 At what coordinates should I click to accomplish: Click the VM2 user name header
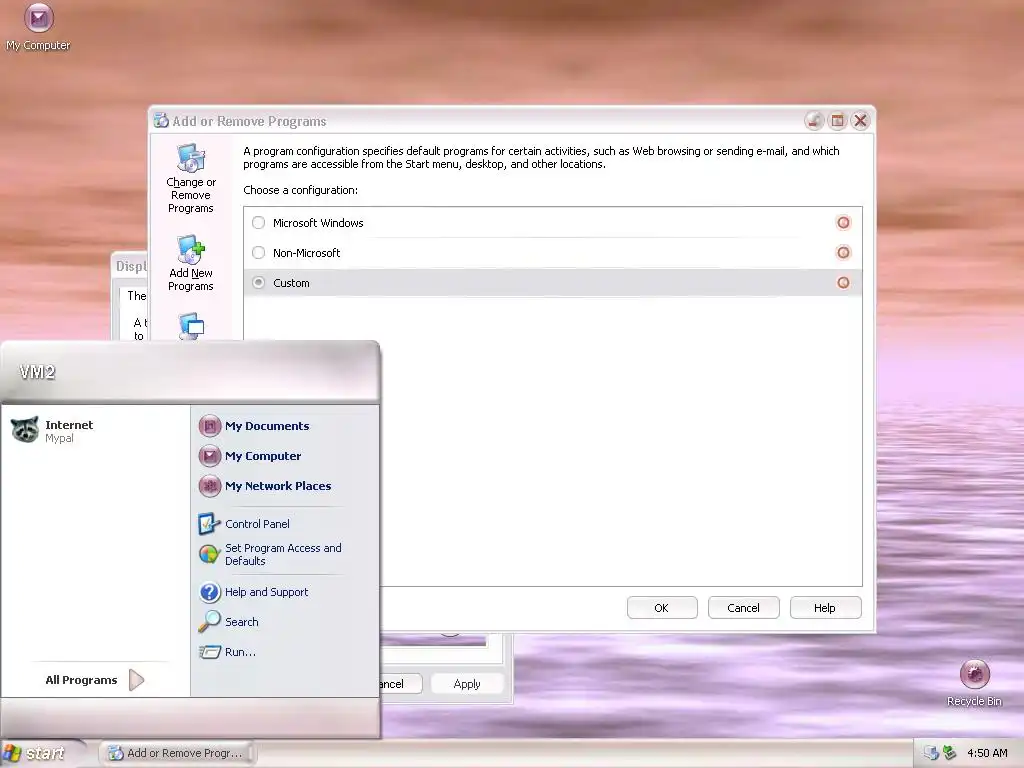click(x=37, y=372)
